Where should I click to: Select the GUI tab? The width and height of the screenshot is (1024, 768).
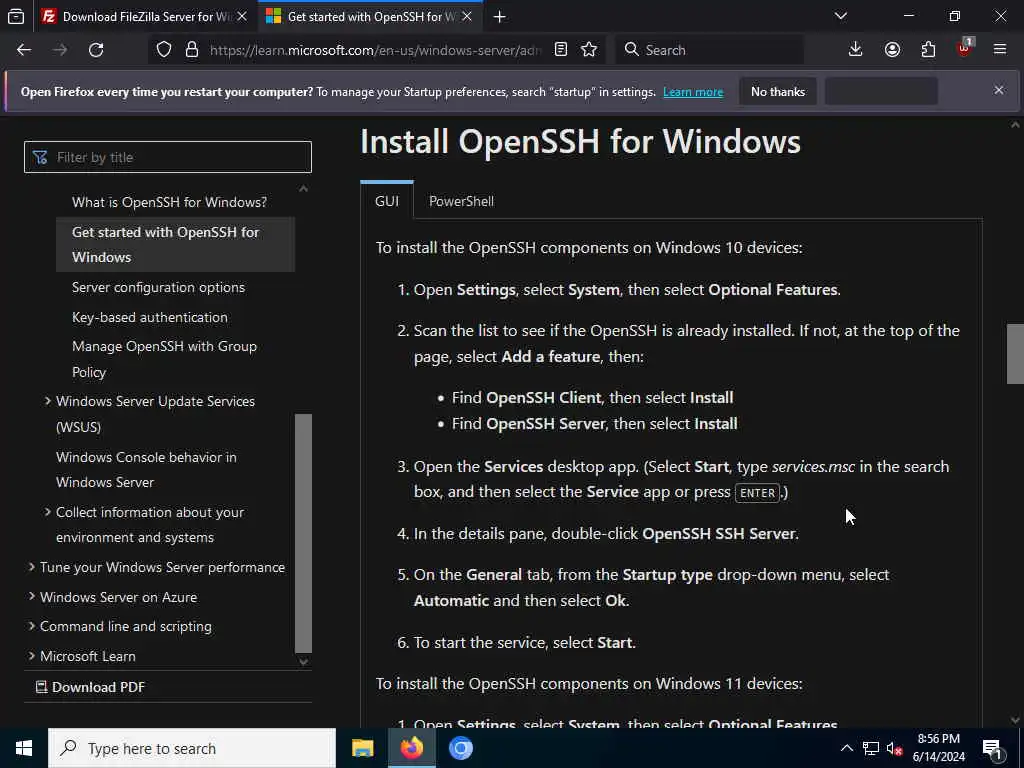pyautogui.click(x=387, y=201)
